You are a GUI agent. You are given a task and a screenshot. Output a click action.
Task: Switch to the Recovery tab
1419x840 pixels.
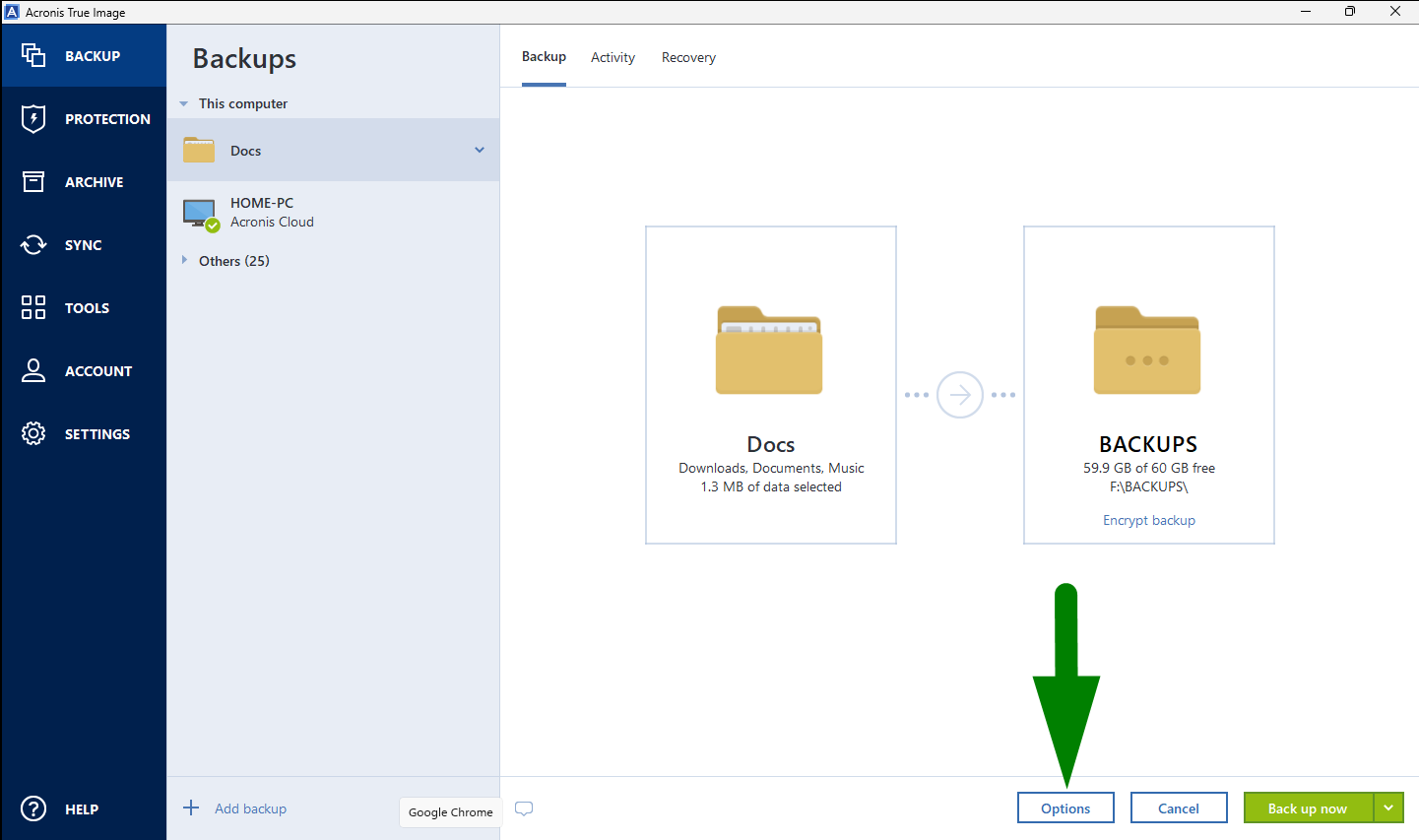(x=688, y=58)
